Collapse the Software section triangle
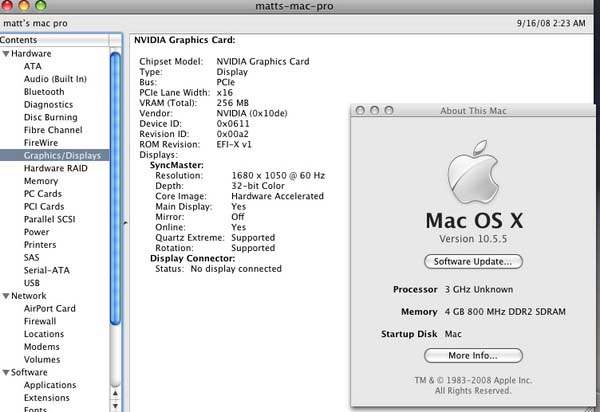This screenshot has width=600, height=412. [6, 372]
